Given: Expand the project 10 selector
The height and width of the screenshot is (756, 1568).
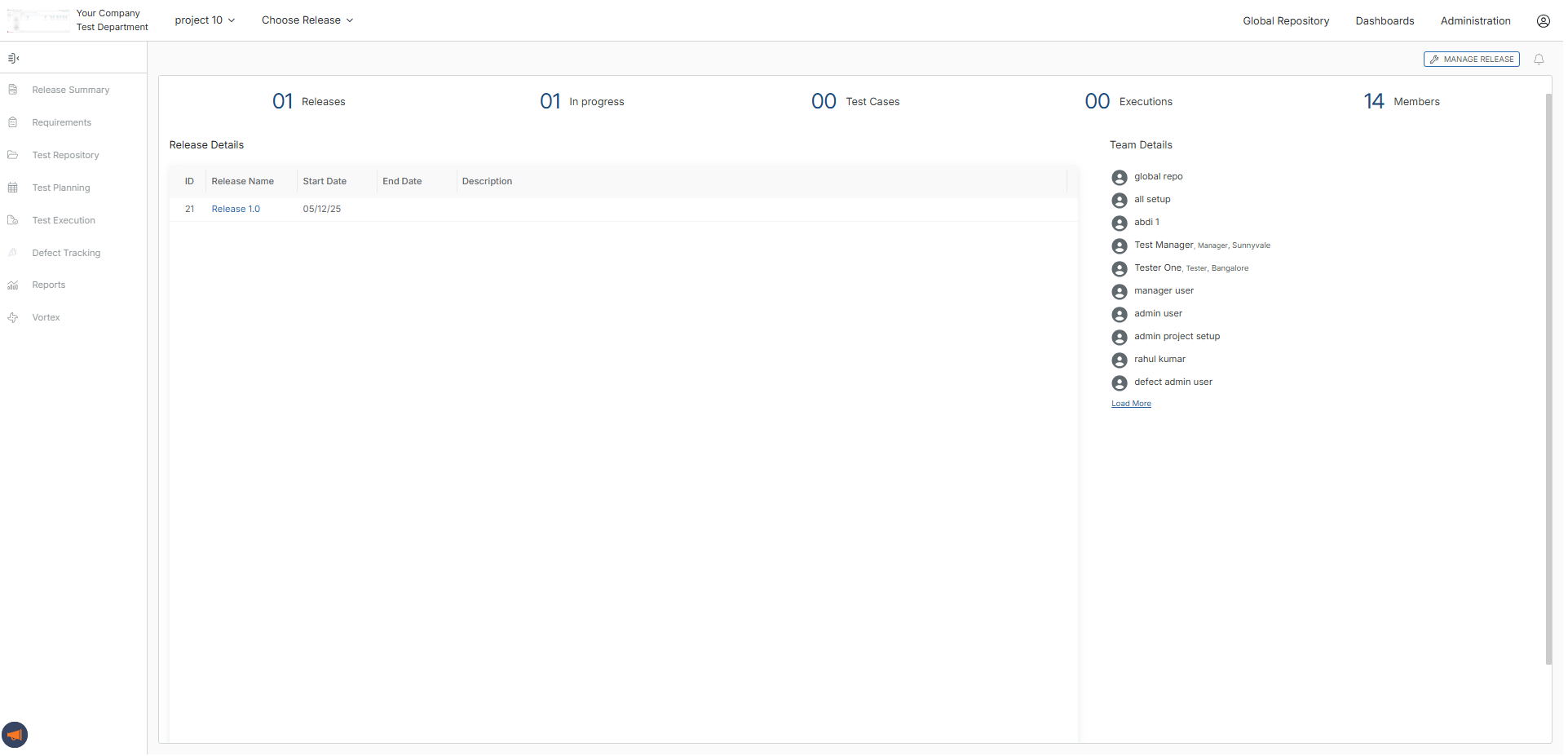Looking at the screenshot, I should tap(204, 20).
